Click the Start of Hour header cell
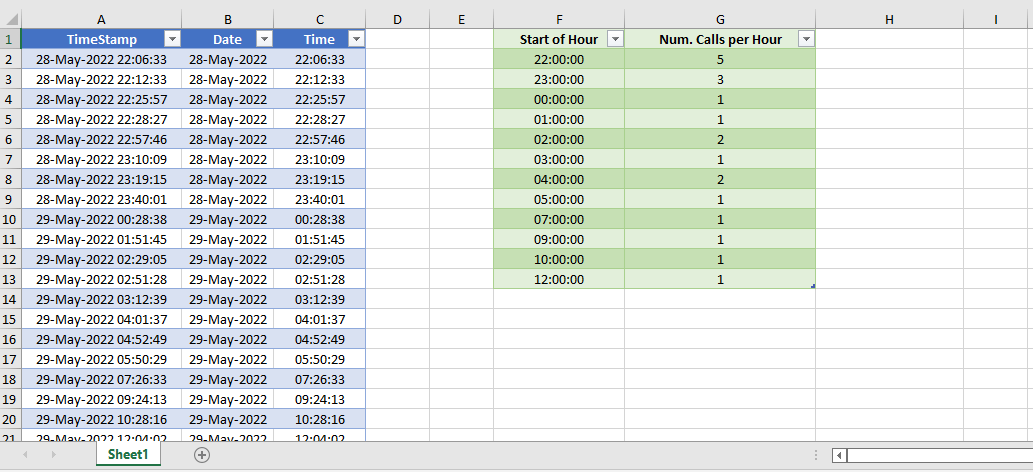This screenshot has height=472, width=1033. tap(559, 40)
